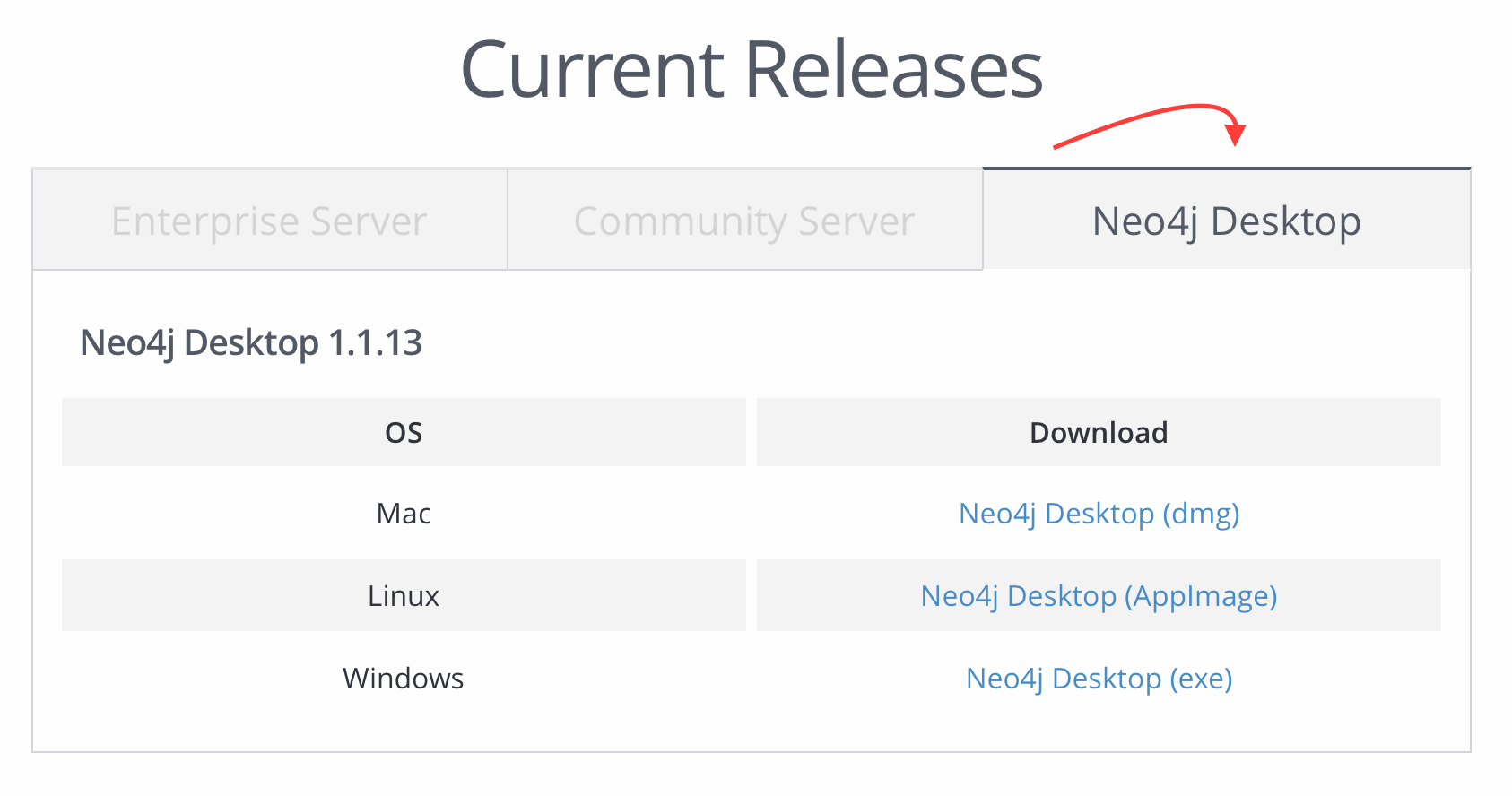1512x796 pixels.
Task: Click the Neo4j Desktop (AppImage) link
Action: pos(1099,596)
